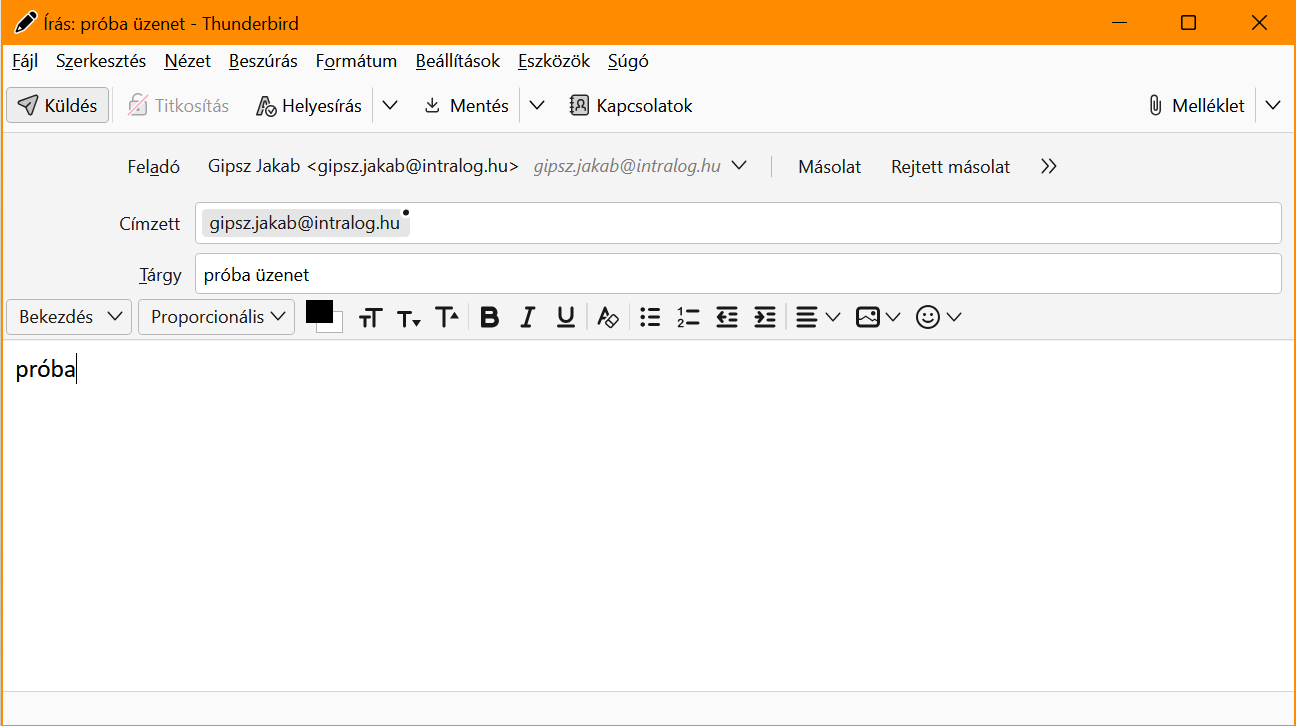Open the Helyesírás spell check tool
The image size is (1296, 726).
(x=309, y=105)
